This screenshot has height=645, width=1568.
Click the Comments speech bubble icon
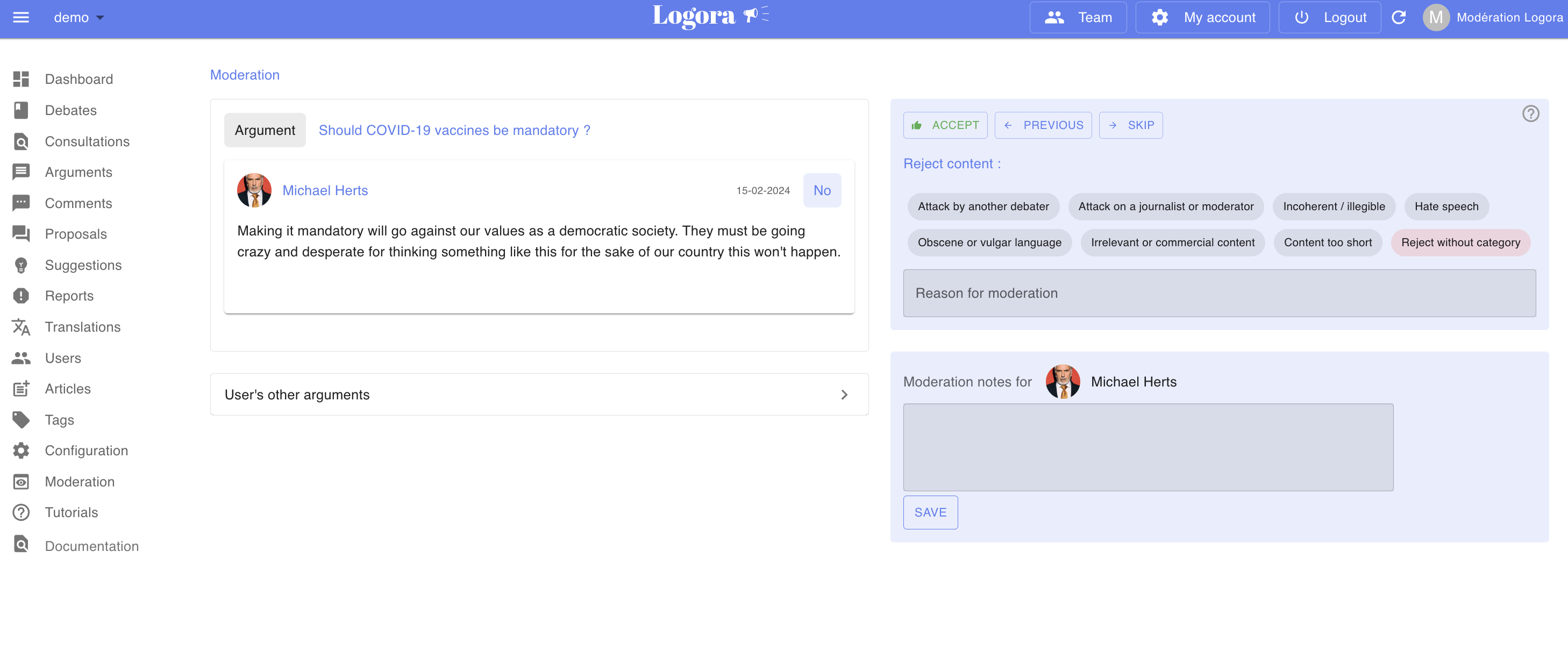coord(20,203)
